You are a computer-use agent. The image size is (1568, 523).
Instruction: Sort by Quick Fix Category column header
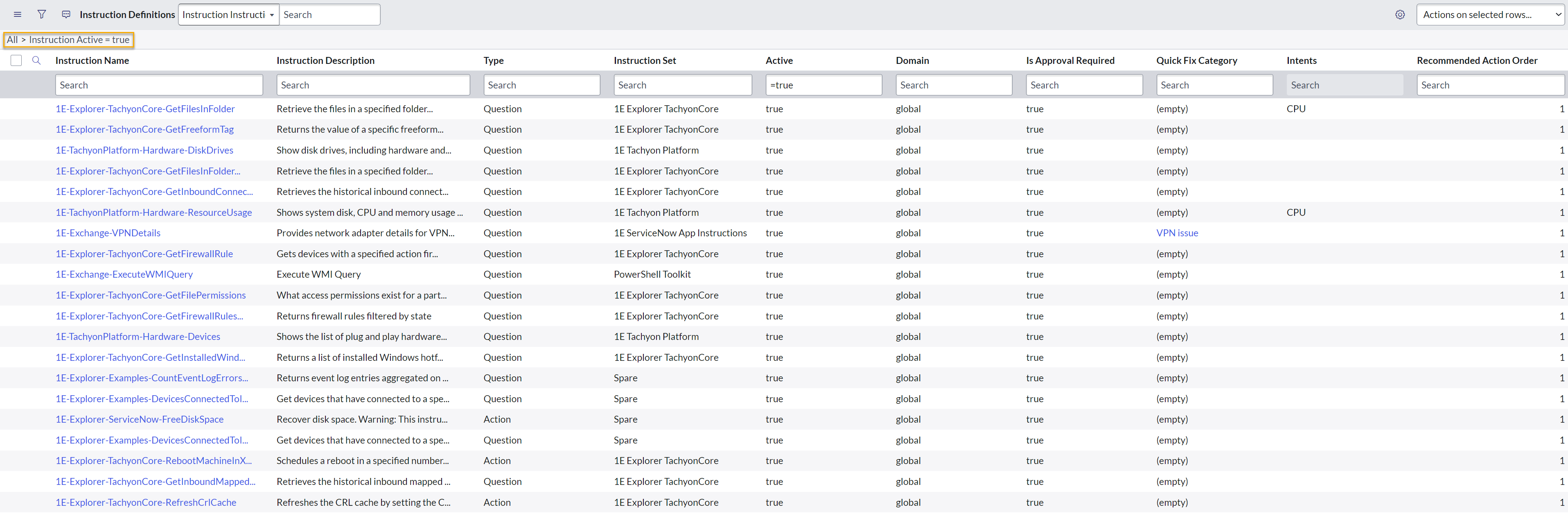[x=1196, y=60]
